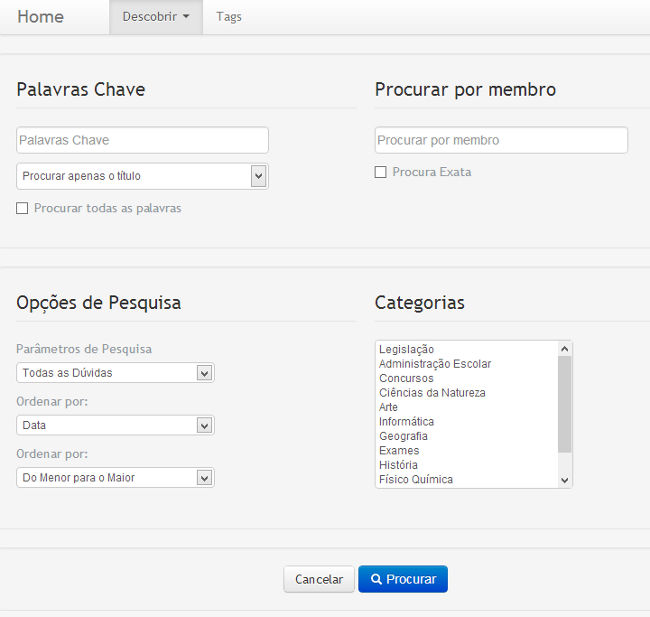Enable Procurar todas as palavras checkbox
The width and height of the screenshot is (650, 617).
pyautogui.click(x=22, y=208)
